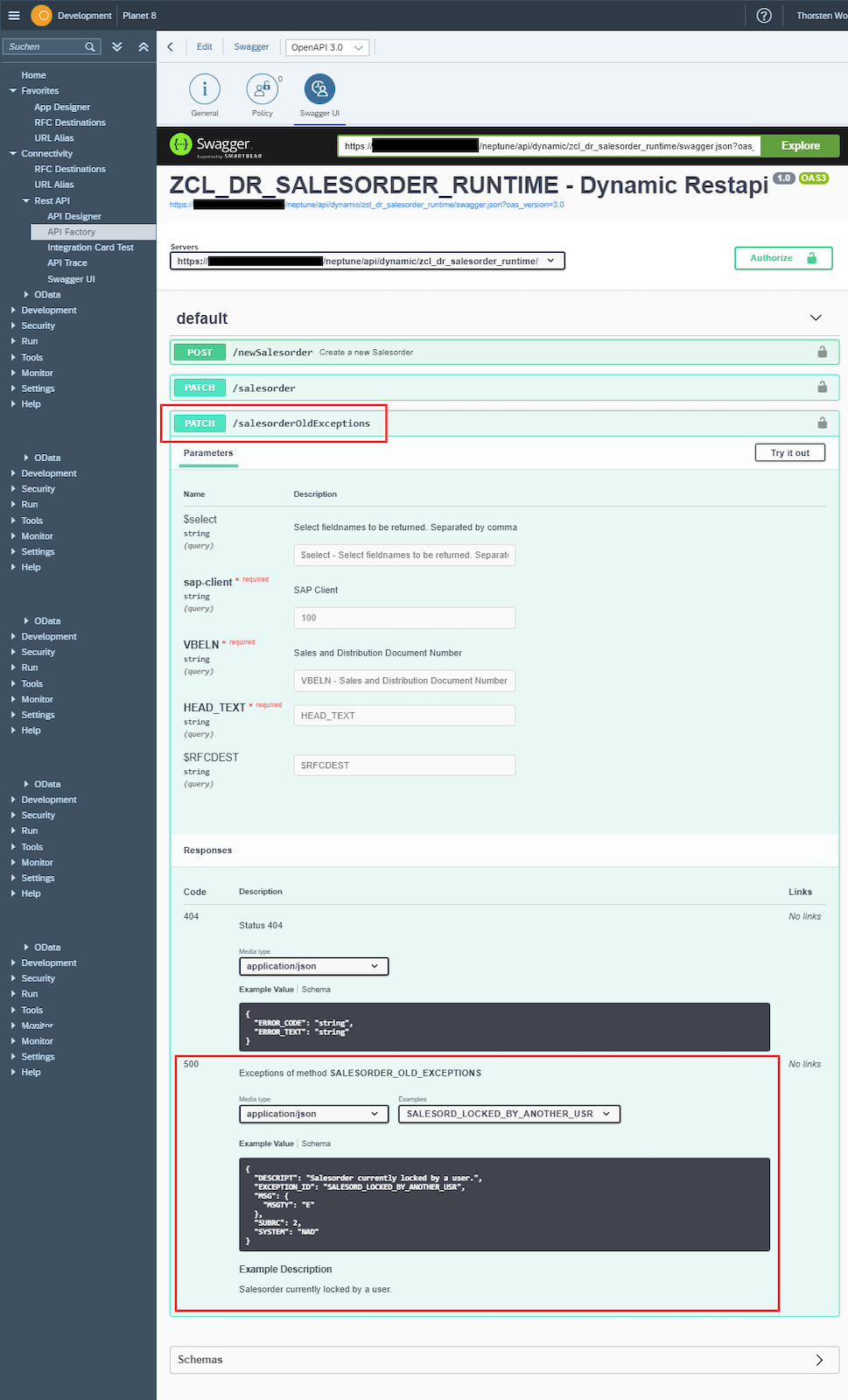Switch to Schema view under 404 response
848x1400 pixels.
(x=316, y=990)
